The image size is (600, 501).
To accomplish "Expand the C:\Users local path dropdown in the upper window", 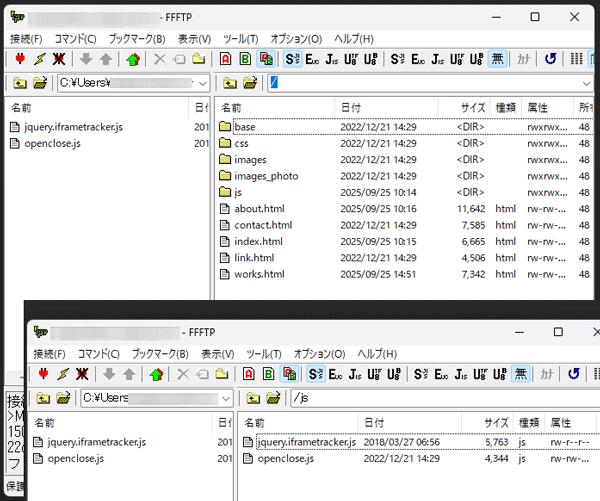I will (202, 83).
